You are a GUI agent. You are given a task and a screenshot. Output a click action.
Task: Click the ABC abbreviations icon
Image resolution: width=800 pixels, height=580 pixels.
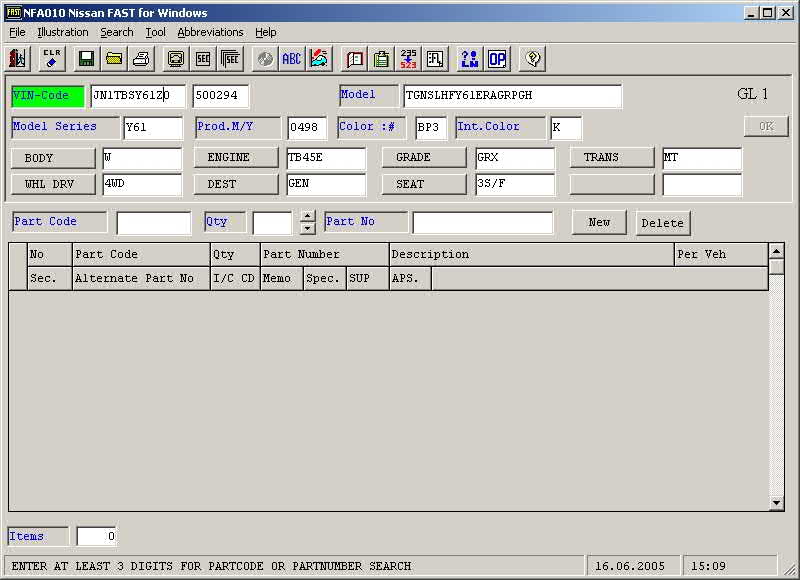pyautogui.click(x=292, y=59)
